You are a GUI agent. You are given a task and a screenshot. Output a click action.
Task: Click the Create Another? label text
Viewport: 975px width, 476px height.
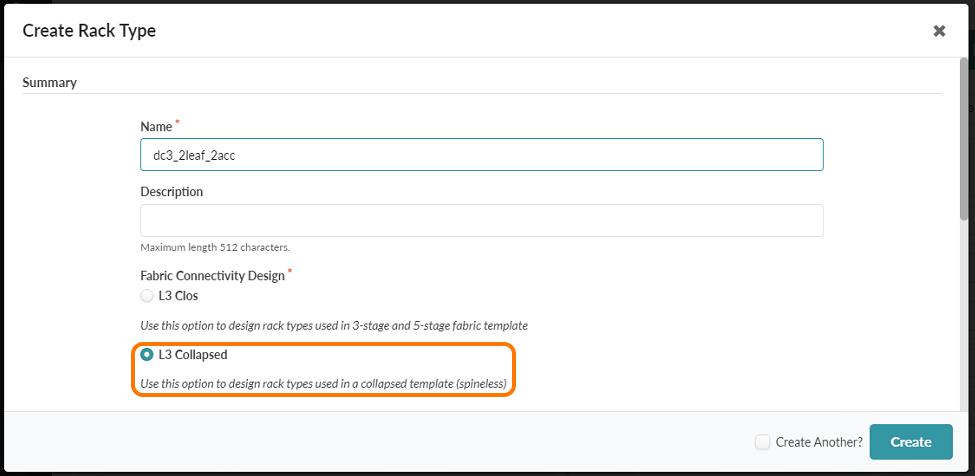[x=819, y=442]
